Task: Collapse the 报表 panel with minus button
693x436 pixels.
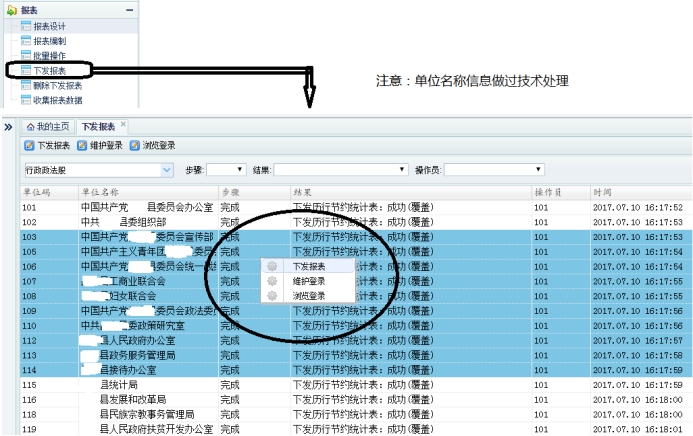Action: click(129, 8)
